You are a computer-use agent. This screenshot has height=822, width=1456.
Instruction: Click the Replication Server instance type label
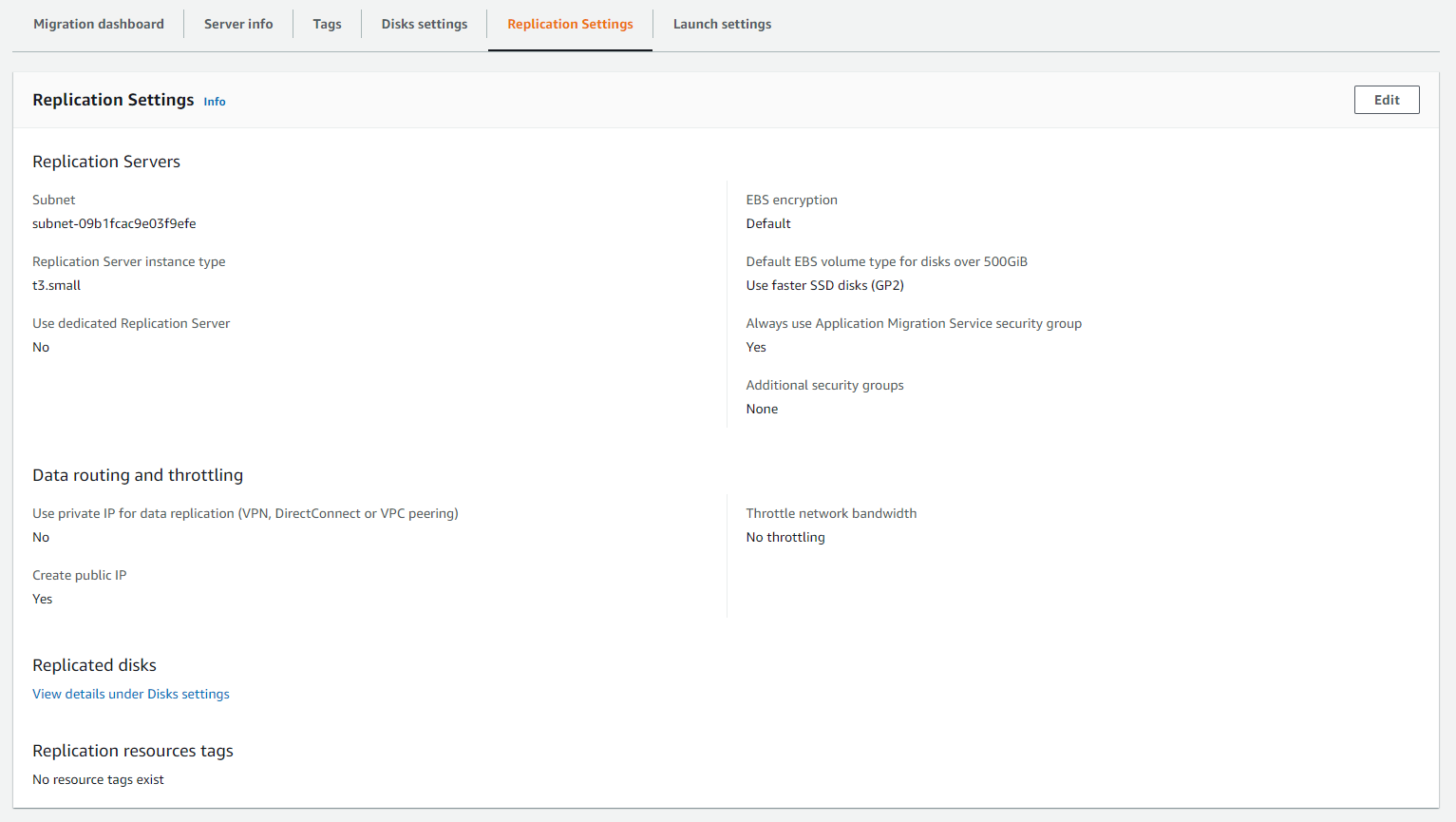coord(129,261)
